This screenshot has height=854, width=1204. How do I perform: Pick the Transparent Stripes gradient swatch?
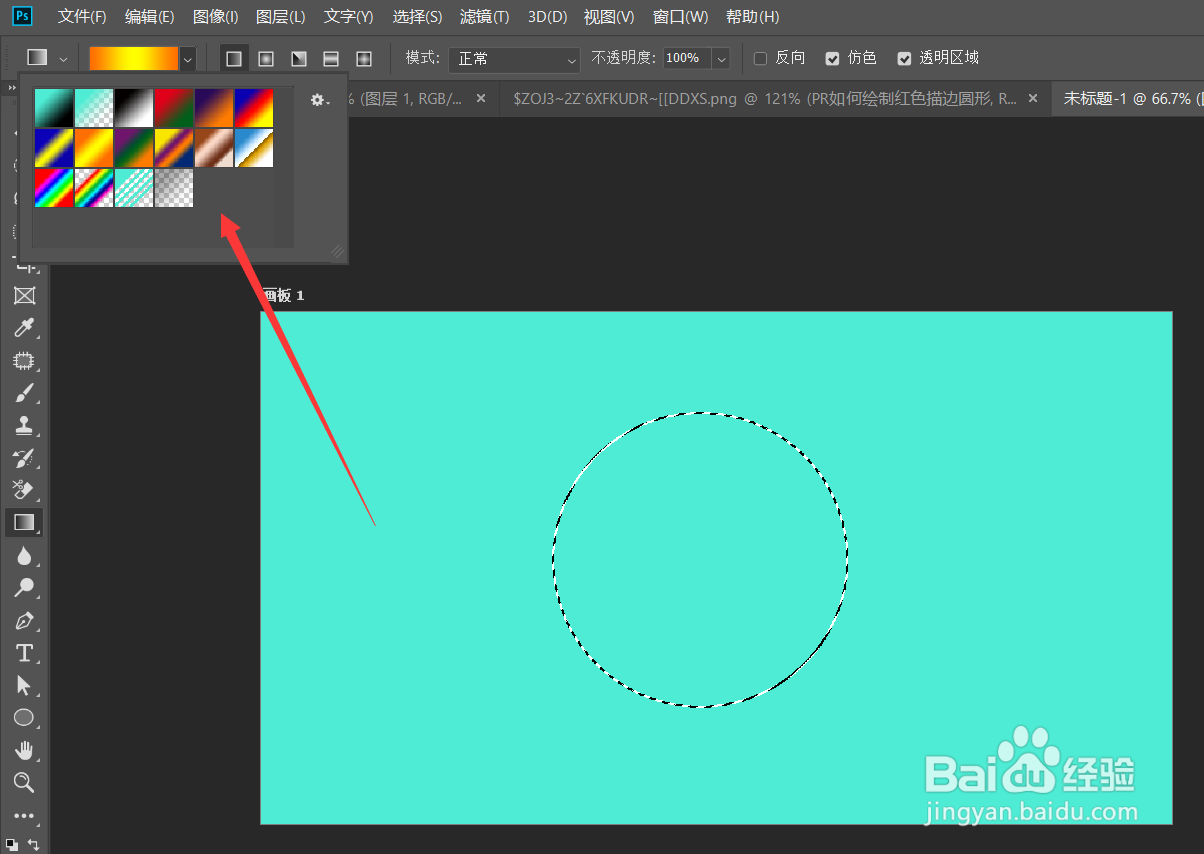[x=134, y=188]
